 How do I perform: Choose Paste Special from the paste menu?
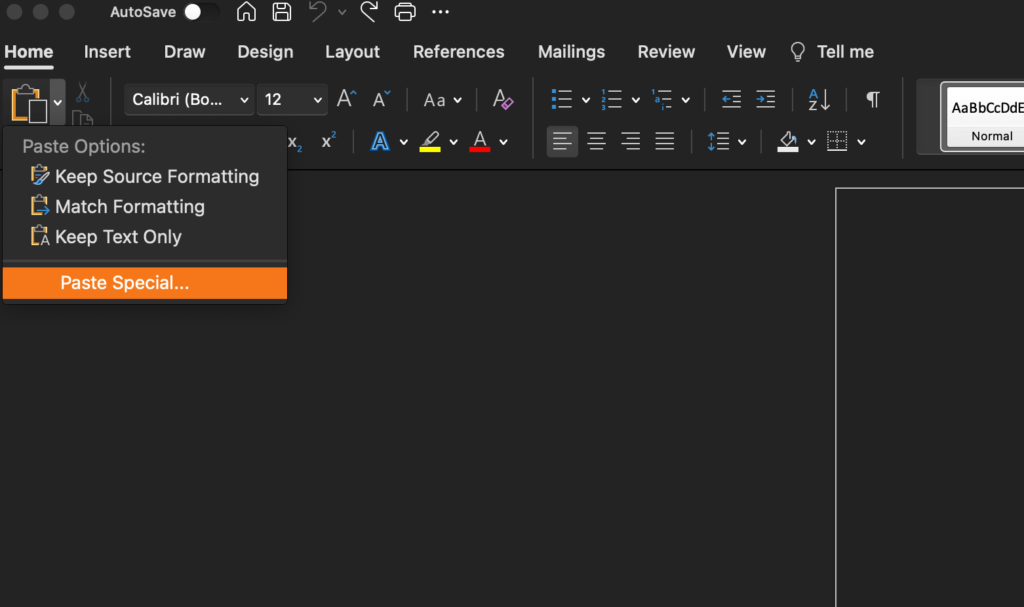tap(145, 283)
